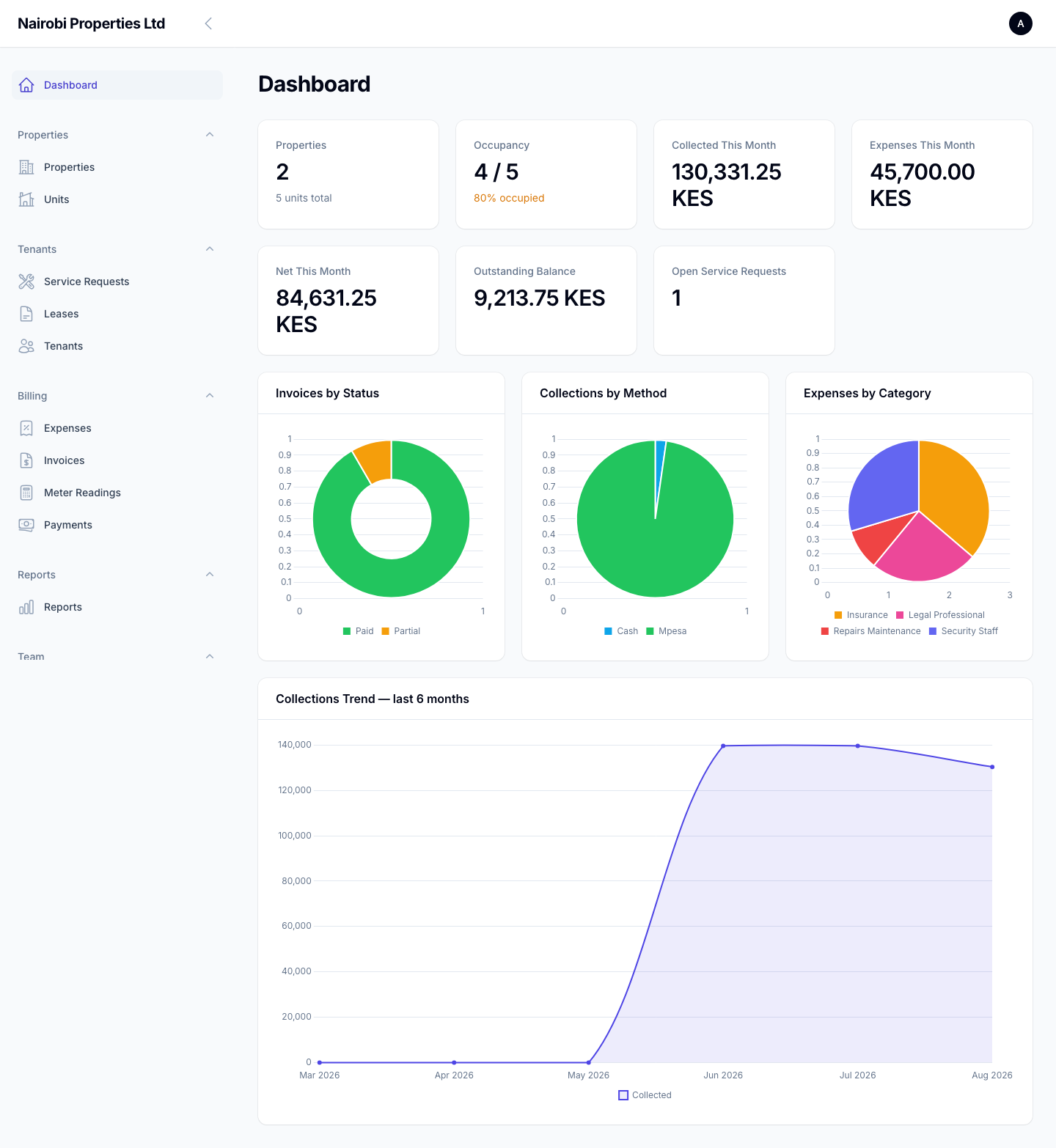Click the Net This Month card
This screenshot has height=1148, width=1056.
348,301
